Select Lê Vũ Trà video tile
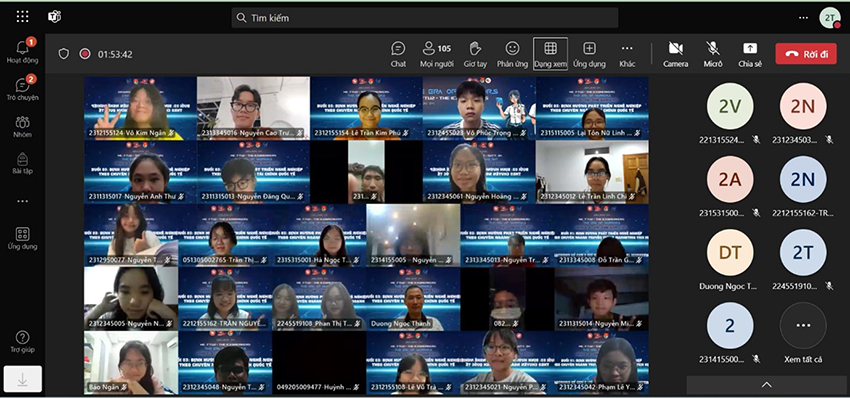This screenshot has height=398, width=850. tap(414, 363)
